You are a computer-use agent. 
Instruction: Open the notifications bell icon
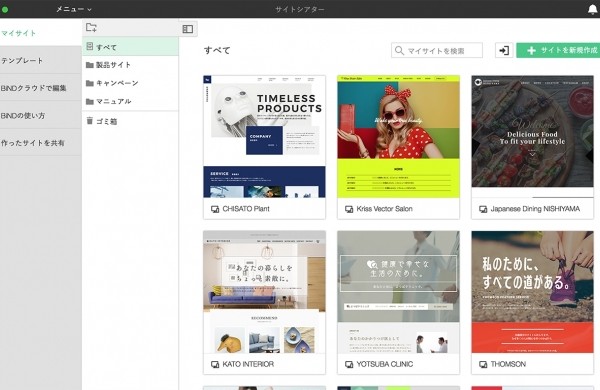click(x=593, y=9)
